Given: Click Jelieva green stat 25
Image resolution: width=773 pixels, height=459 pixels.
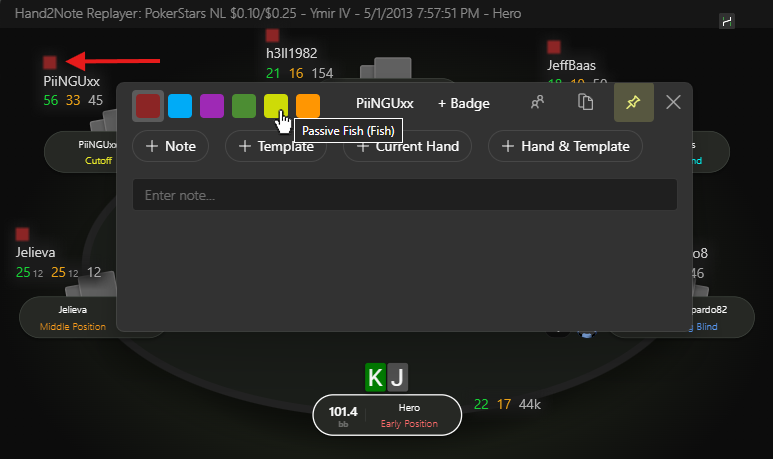Looking at the screenshot, I should pos(23,272).
